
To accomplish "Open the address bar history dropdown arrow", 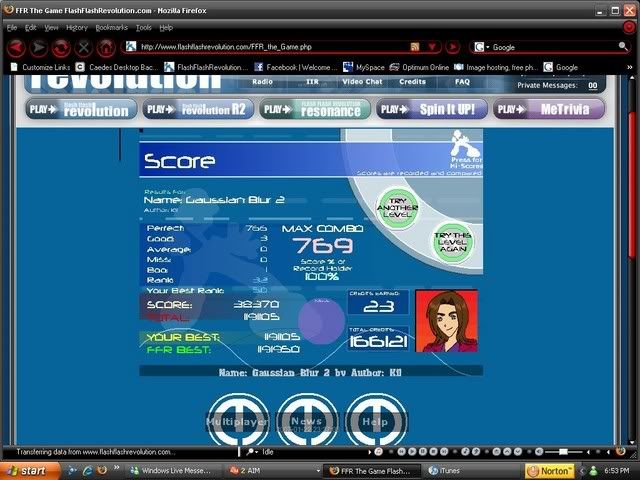I will [431, 47].
